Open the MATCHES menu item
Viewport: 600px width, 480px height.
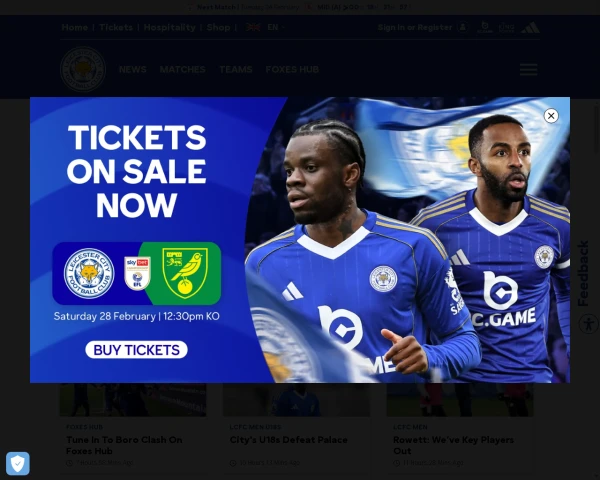[x=183, y=69]
